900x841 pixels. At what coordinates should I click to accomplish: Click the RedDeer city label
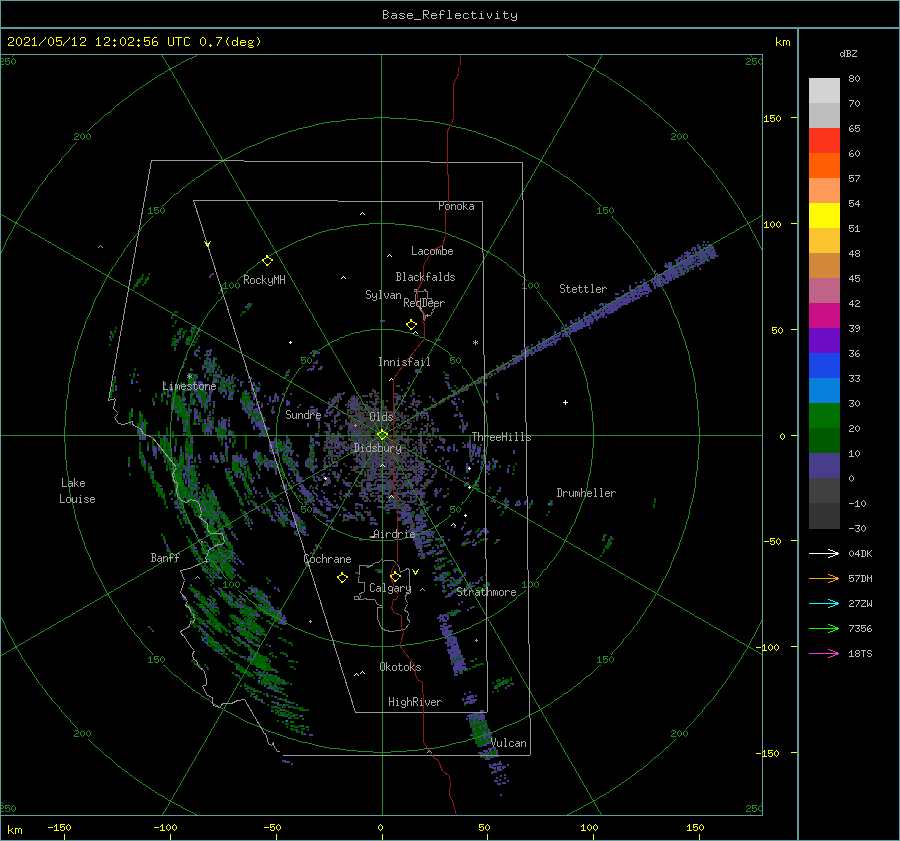424,303
